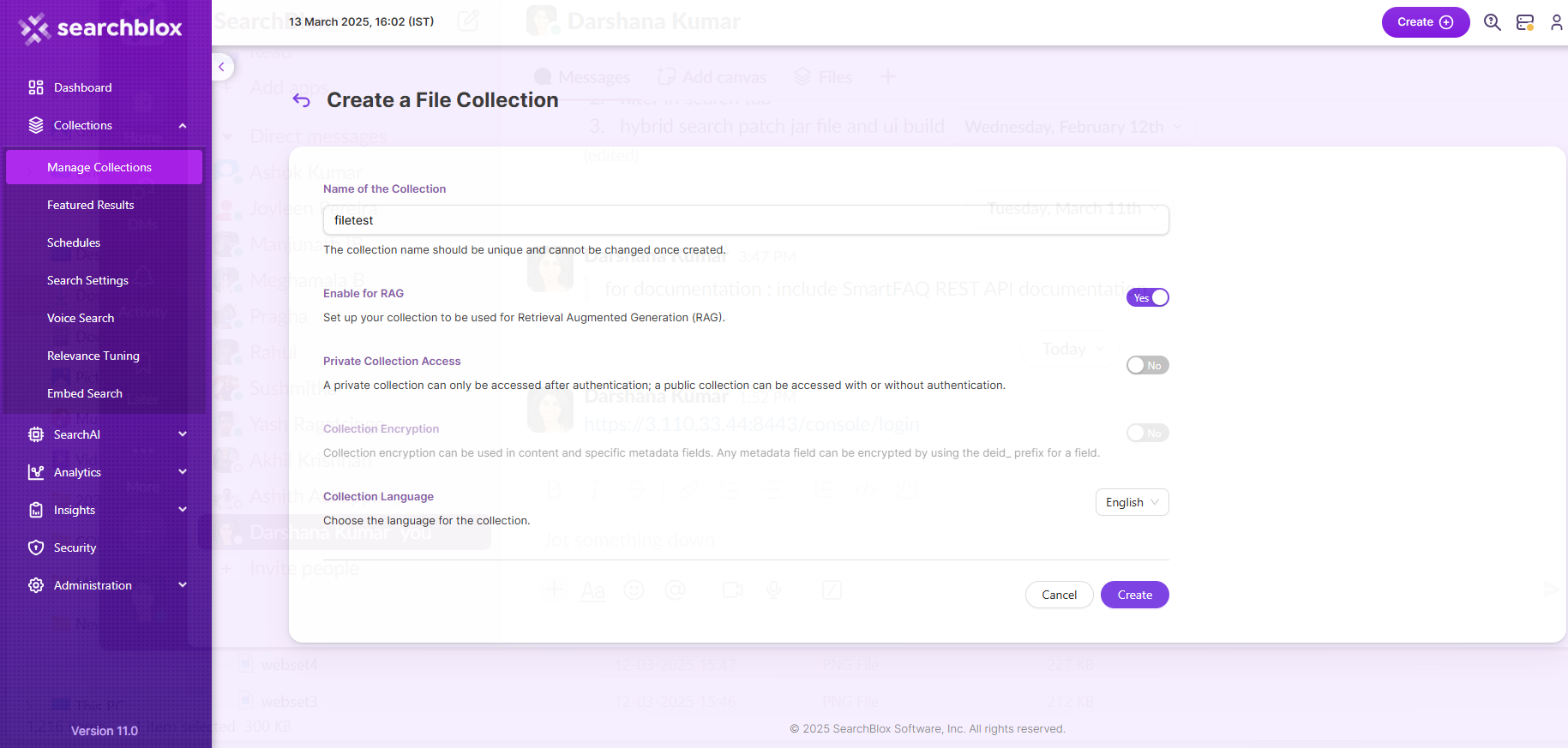Open Relevance Tuning menu item
The image size is (1568, 748).
coord(93,356)
